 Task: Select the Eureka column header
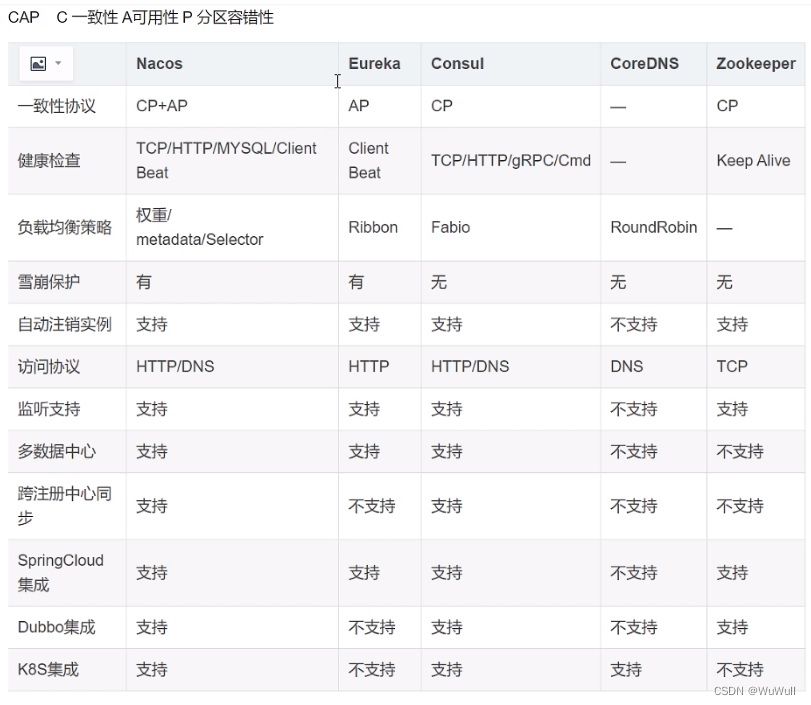376,63
